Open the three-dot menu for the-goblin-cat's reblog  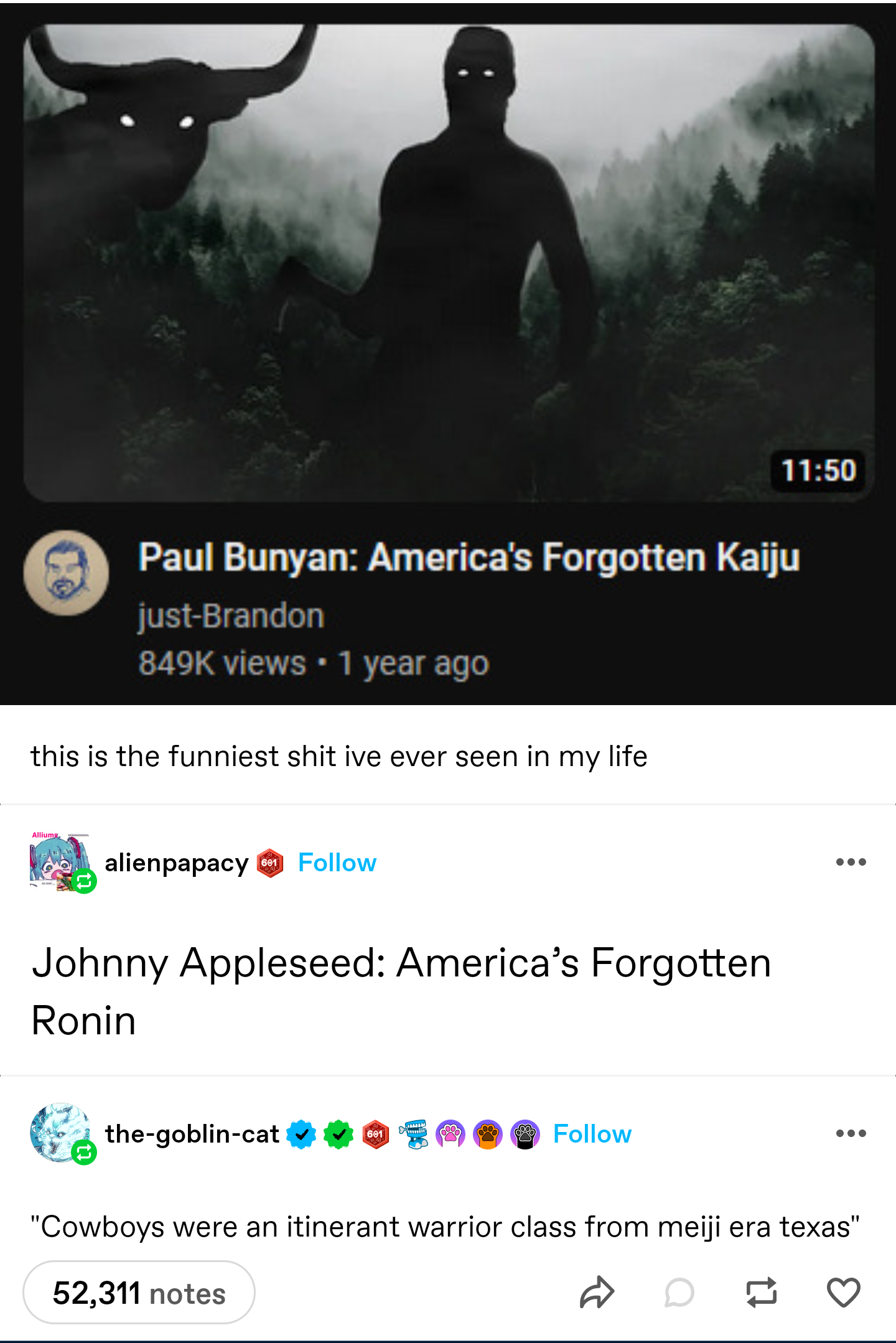(851, 1133)
